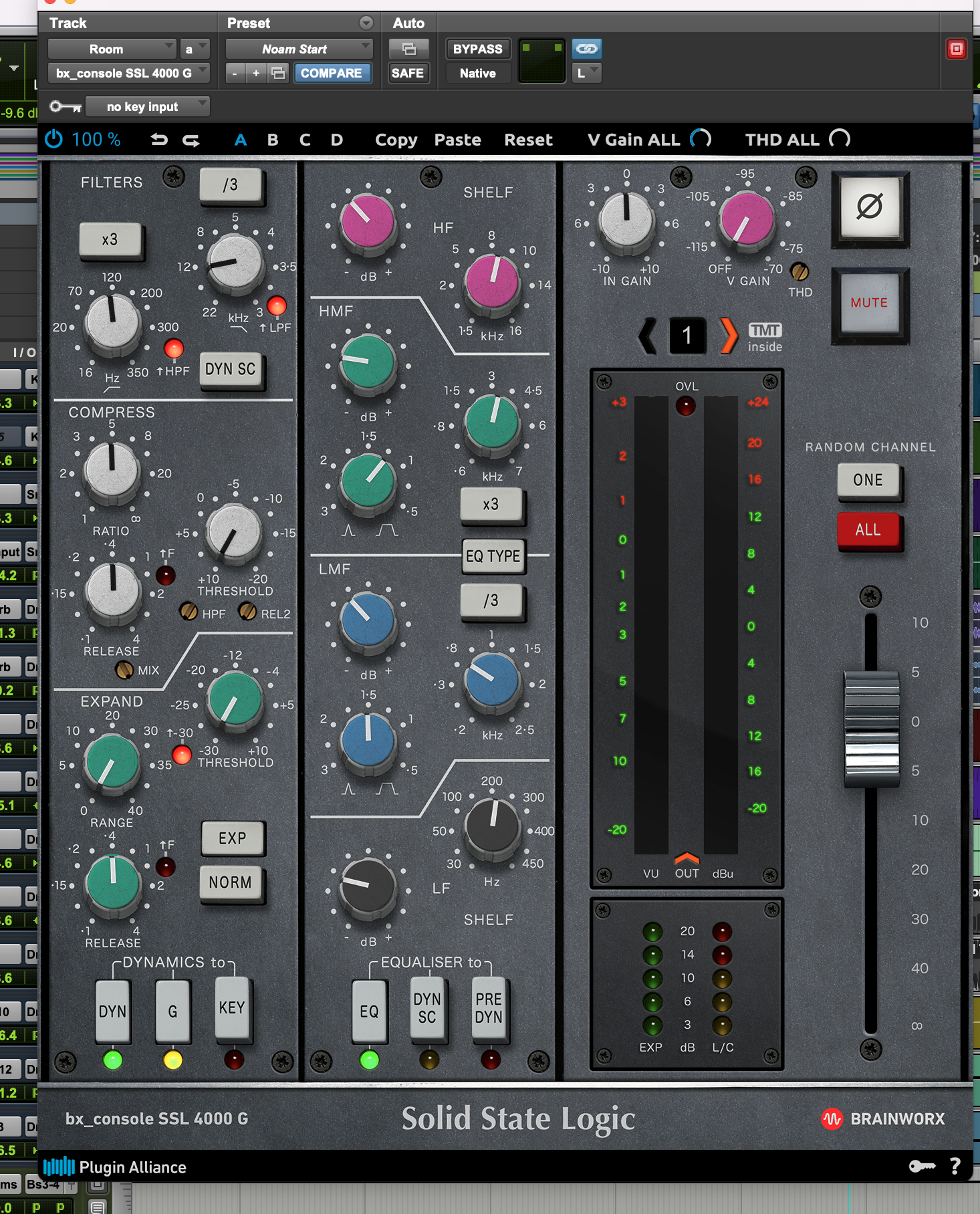Click the Random Channel ALL button
980x1214 pixels.
(868, 530)
